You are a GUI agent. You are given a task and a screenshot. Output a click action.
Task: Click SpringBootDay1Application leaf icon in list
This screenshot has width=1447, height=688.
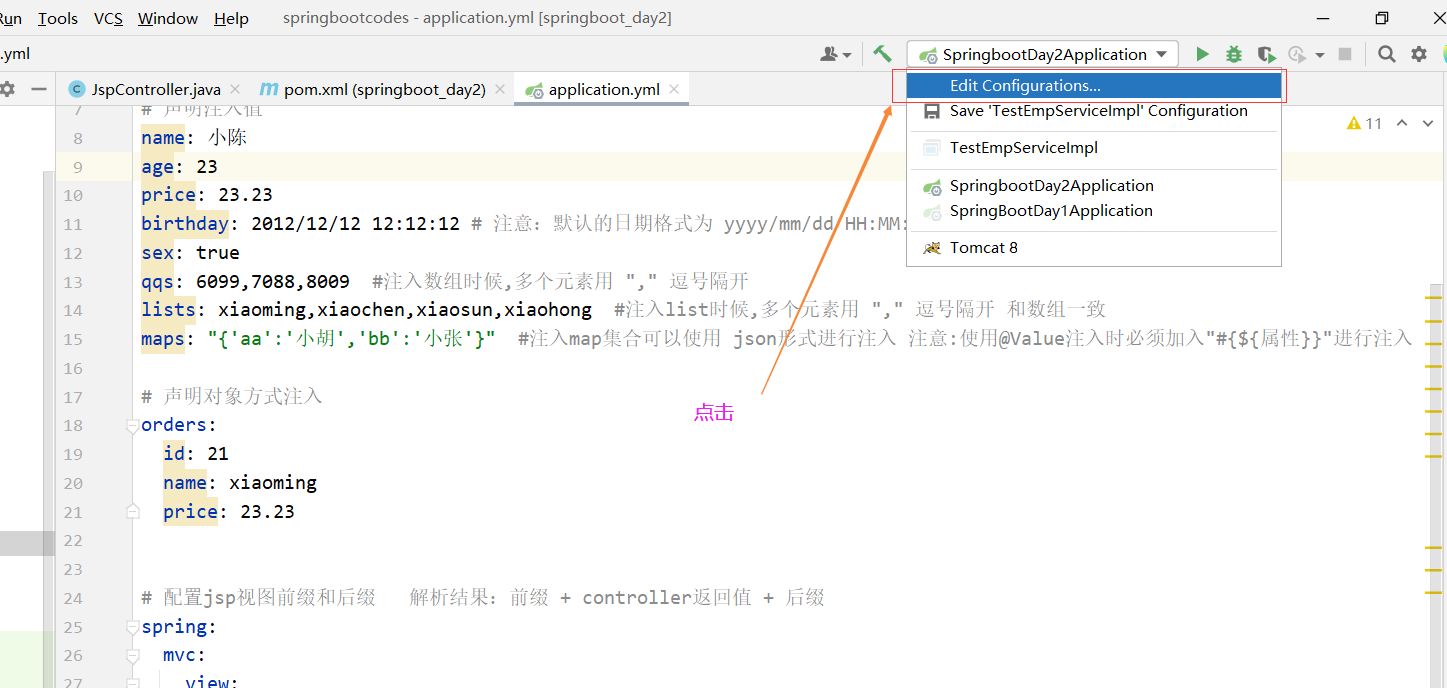[x=931, y=211]
